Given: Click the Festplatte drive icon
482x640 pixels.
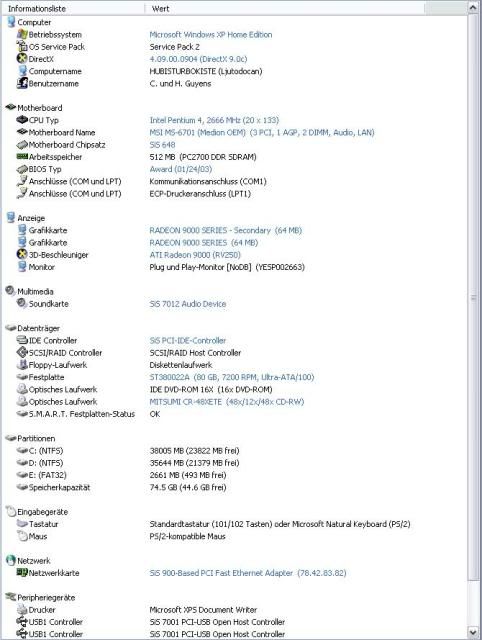Looking at the screenshot, I should coord(22,377).
